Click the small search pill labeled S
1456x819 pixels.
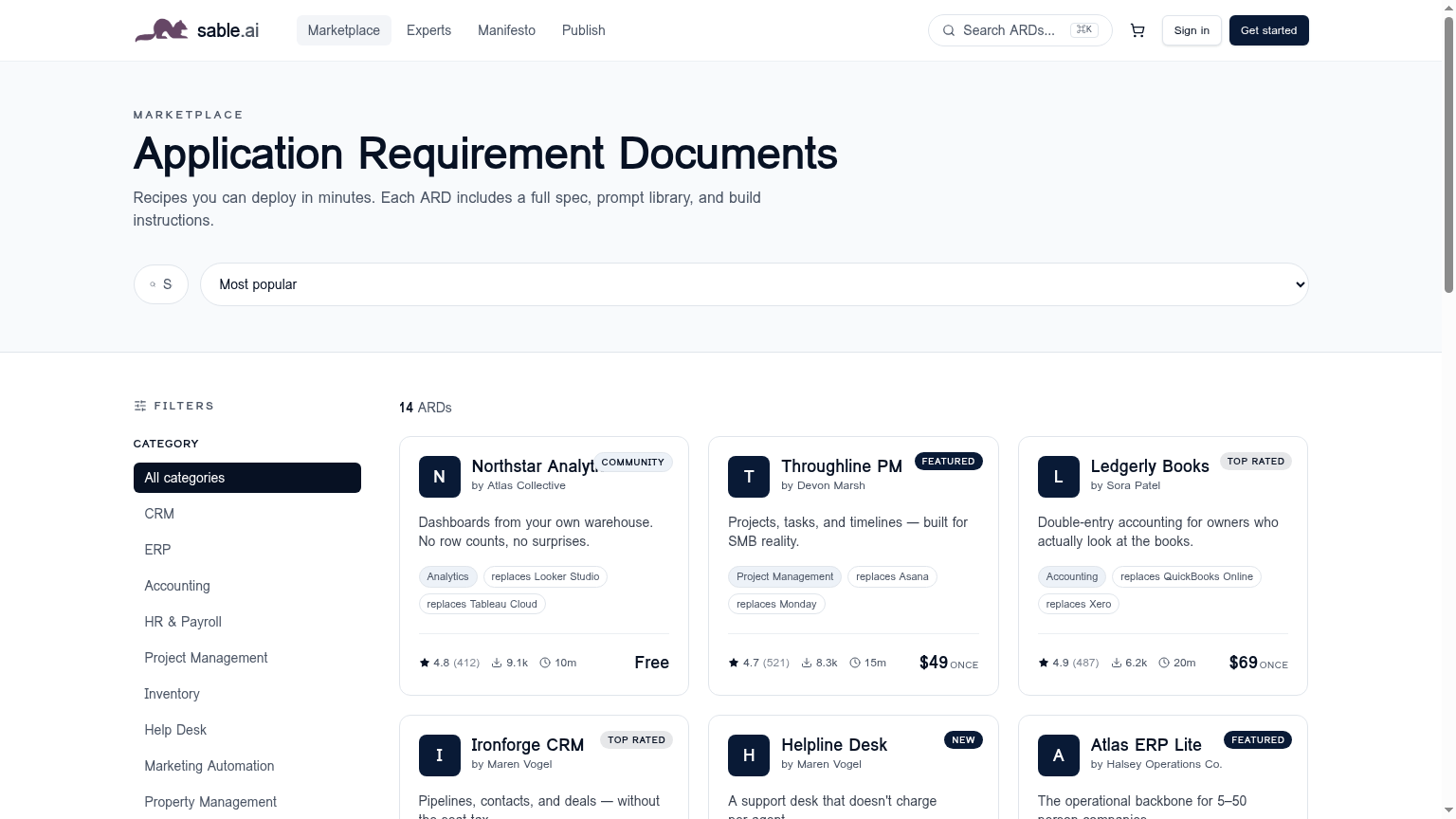coord(161,284)
